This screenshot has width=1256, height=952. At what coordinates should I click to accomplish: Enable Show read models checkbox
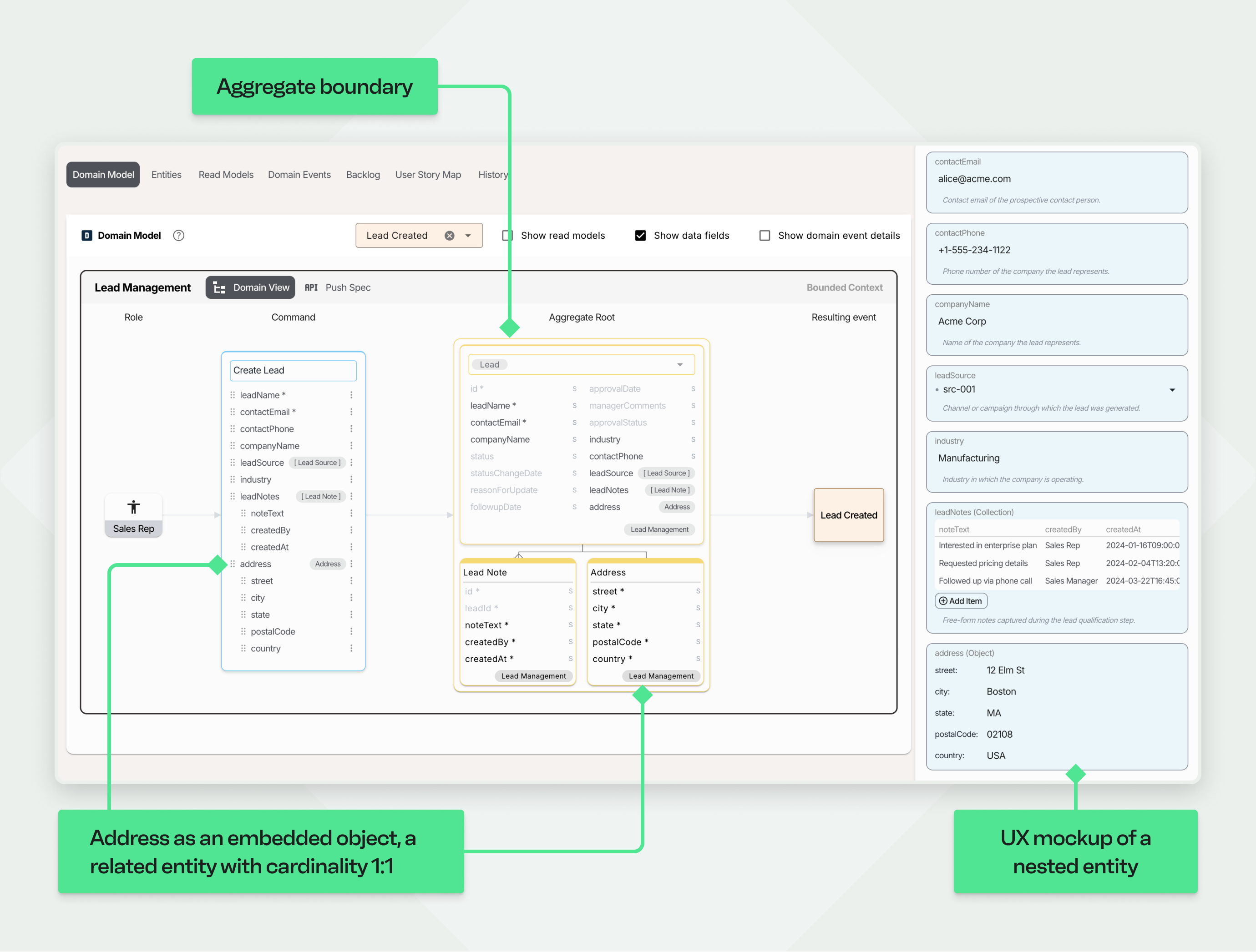[507, 236]
